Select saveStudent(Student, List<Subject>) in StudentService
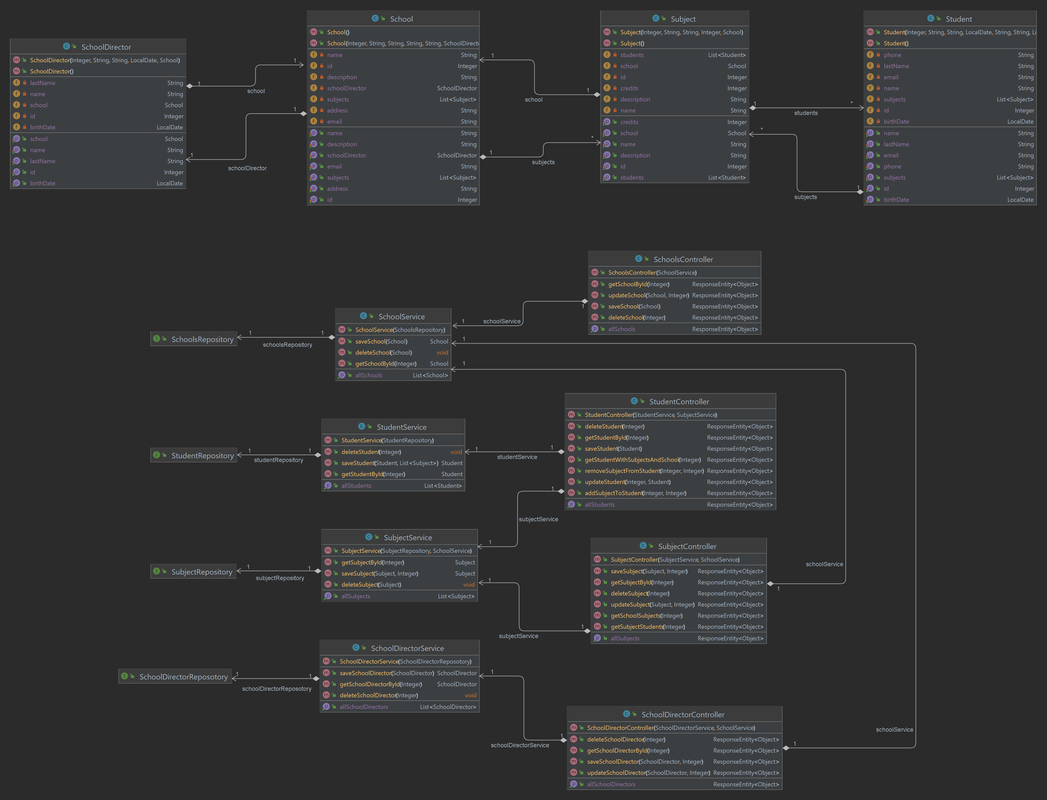Screen dimensions: 1047x800 tap(393, 463)
